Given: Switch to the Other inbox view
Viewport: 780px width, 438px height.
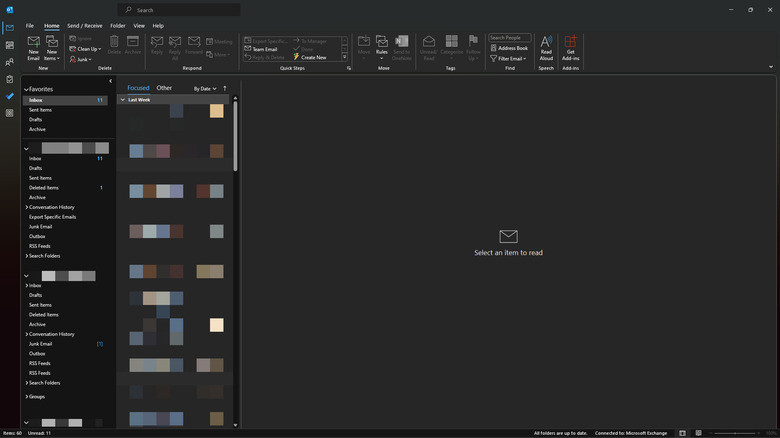Looking at the screenshot, I should click(x=164, y=88).
